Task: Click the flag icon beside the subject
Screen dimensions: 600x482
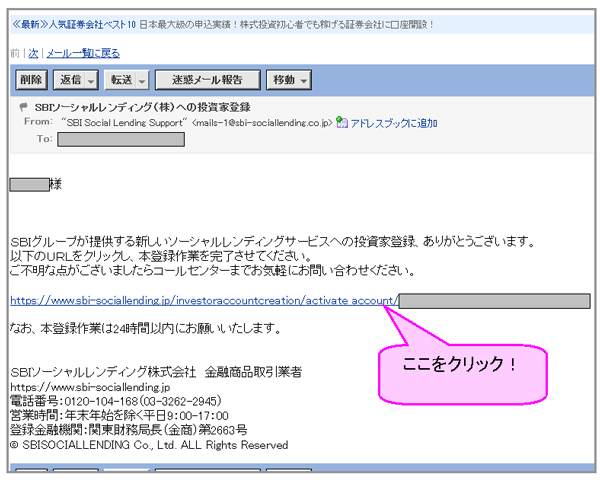Action: [23, 107]
